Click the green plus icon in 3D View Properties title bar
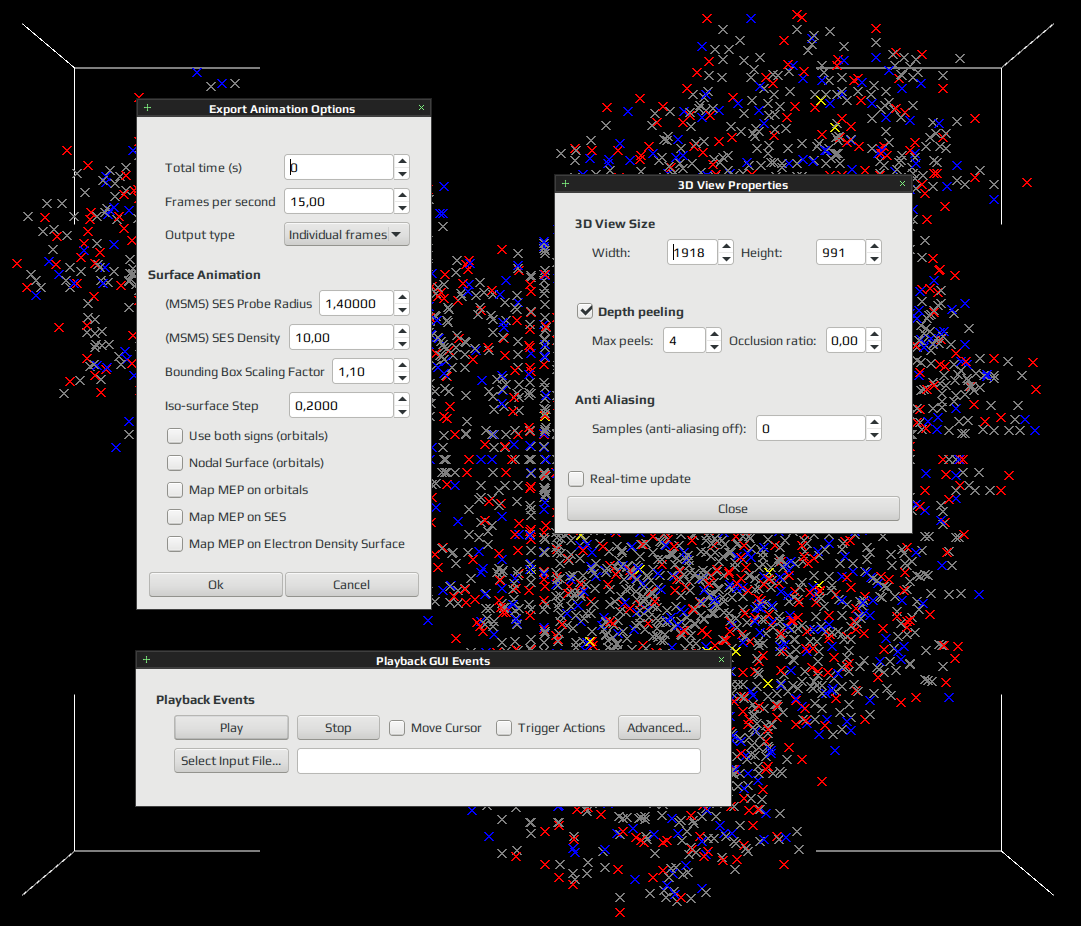This screenshot has height=926, width=1081. pos(565,183)
